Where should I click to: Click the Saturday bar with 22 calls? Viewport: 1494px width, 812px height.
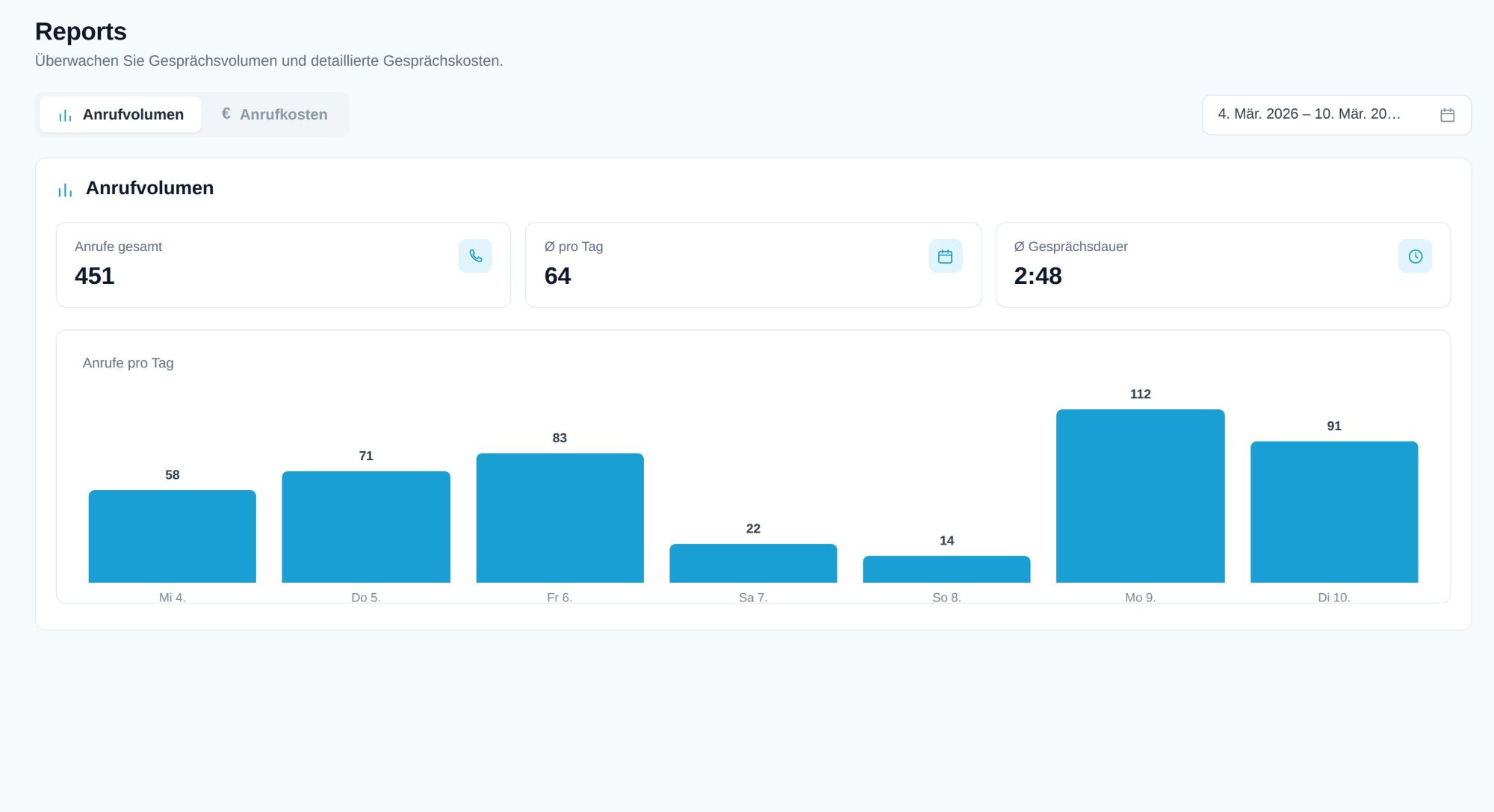point(753,563)
